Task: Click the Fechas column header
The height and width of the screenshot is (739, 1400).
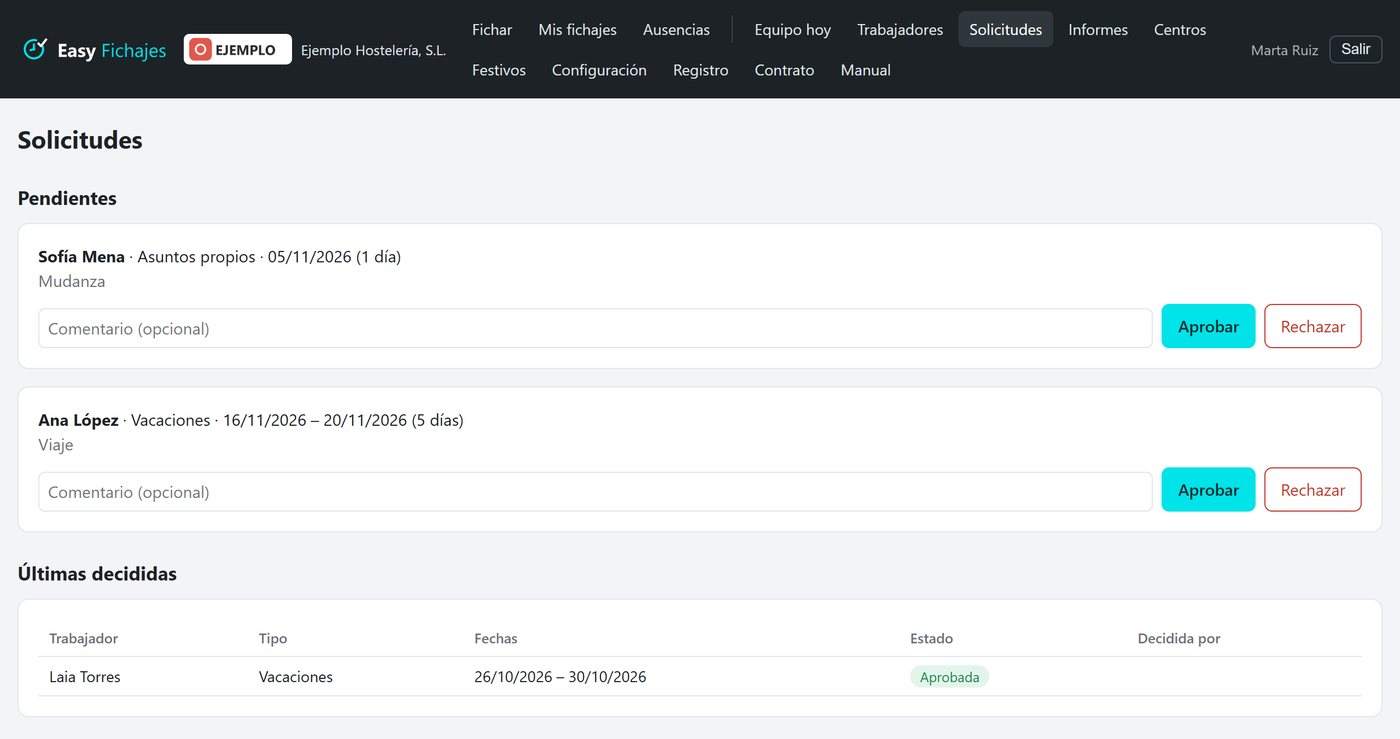Action: click(x=496, y=638)
